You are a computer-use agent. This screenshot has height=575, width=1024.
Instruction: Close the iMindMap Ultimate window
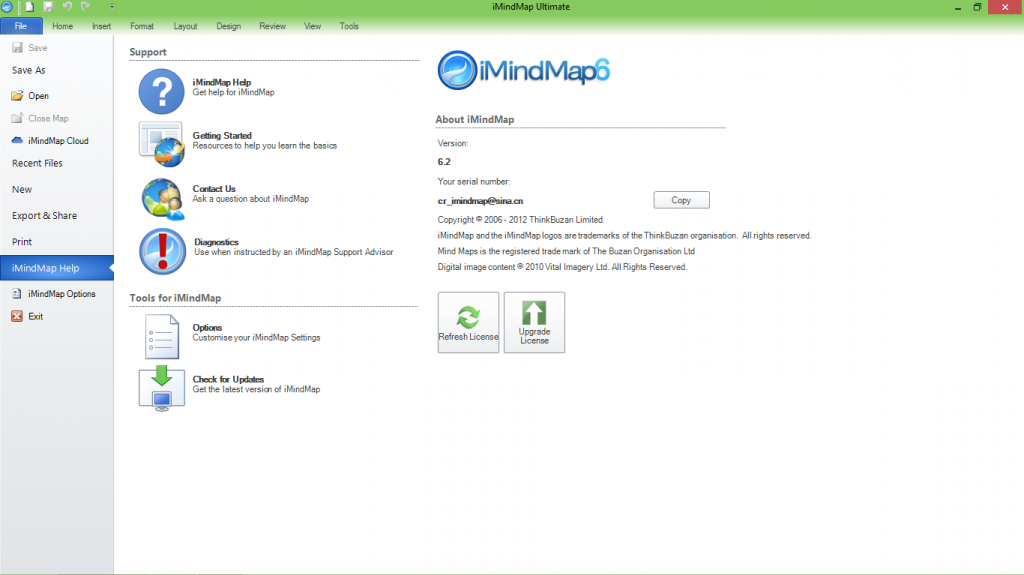pos(1005,7)
